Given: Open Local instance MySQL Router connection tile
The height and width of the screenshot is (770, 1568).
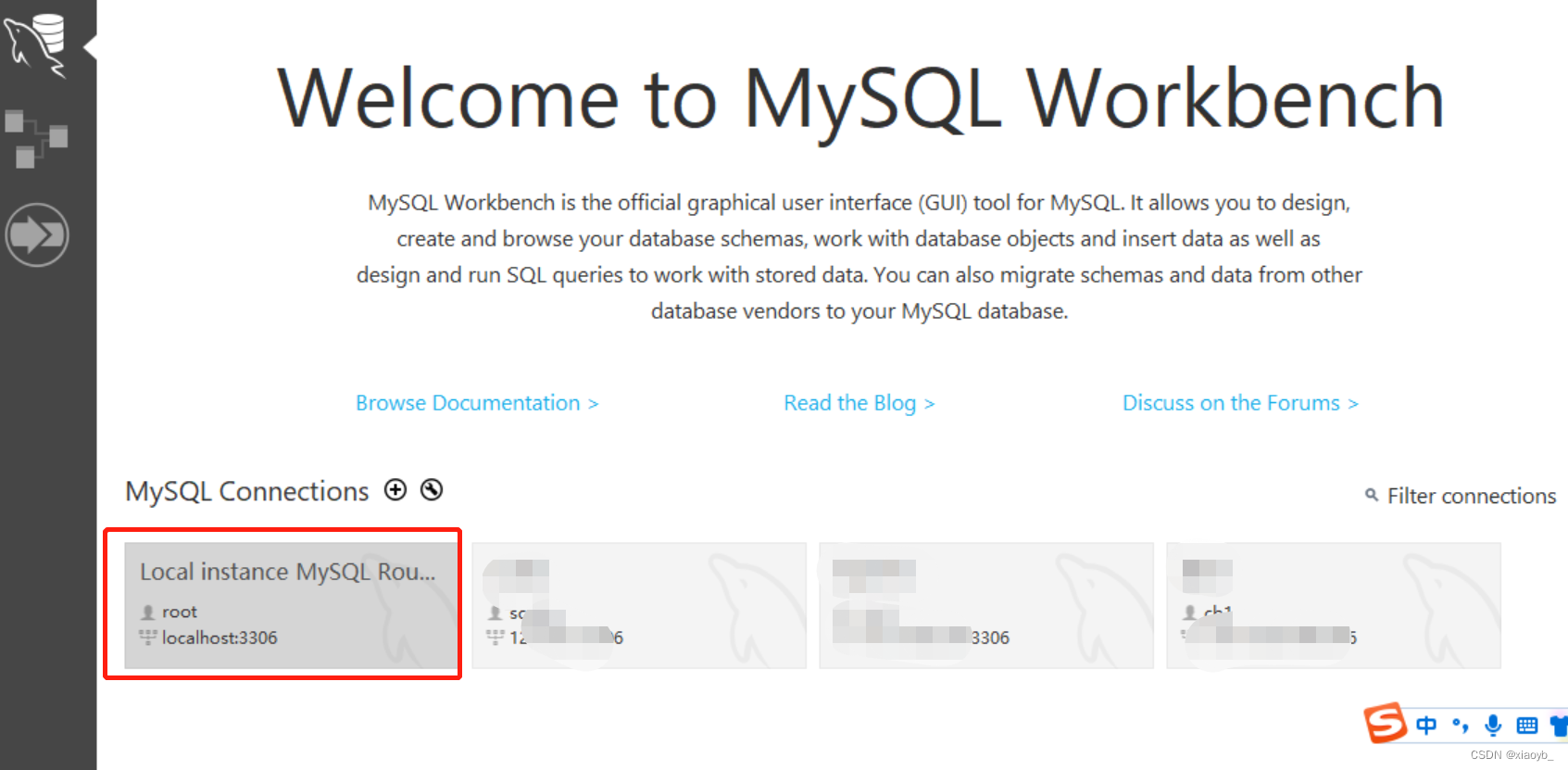Looking at the screenshot, I should point(292,605).
